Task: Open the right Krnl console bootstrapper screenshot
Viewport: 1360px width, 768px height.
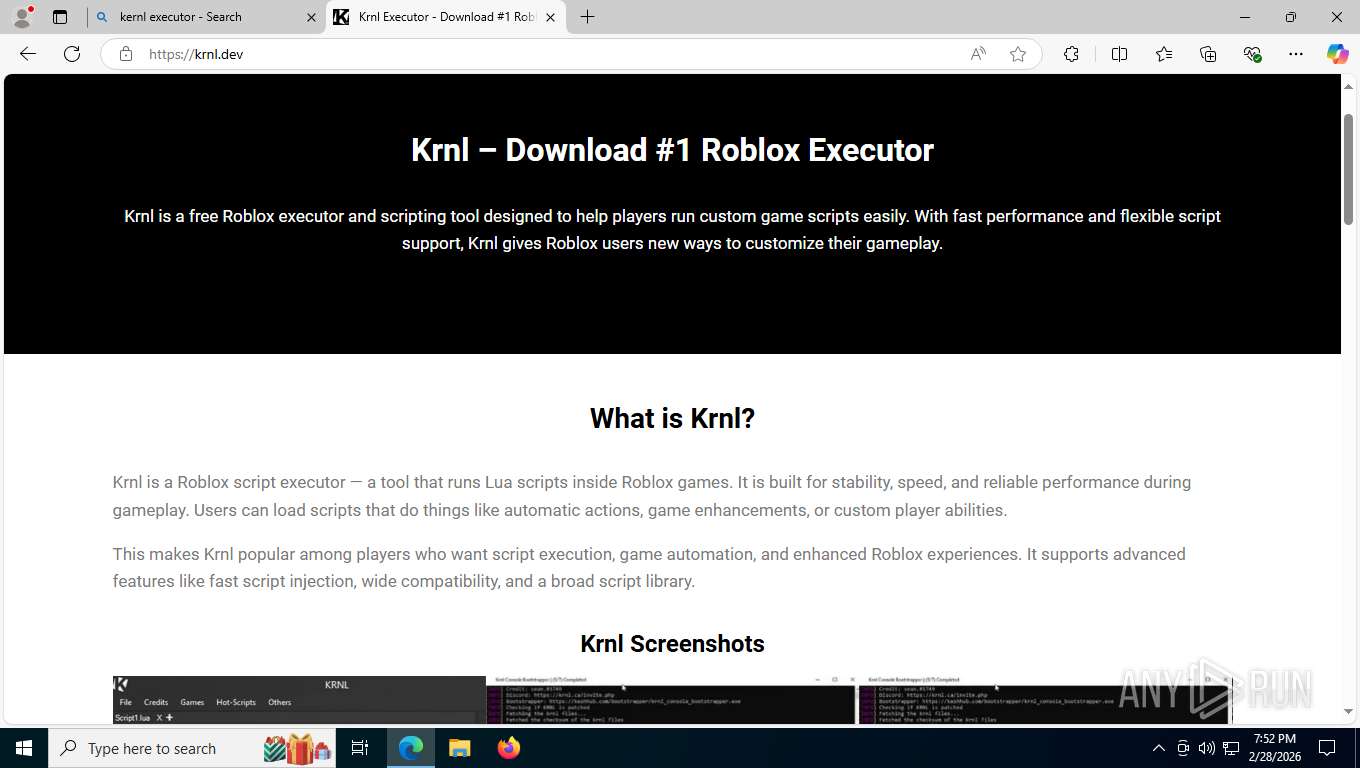Action: pyautogui.click(x=1045, y=700)
